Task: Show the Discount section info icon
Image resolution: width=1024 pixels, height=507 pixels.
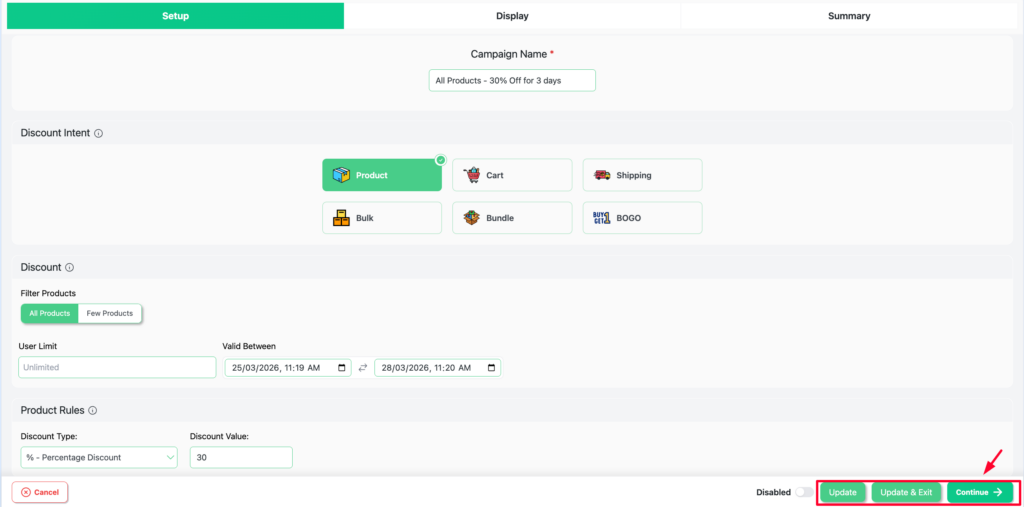Action: click(x=70, y=268)
